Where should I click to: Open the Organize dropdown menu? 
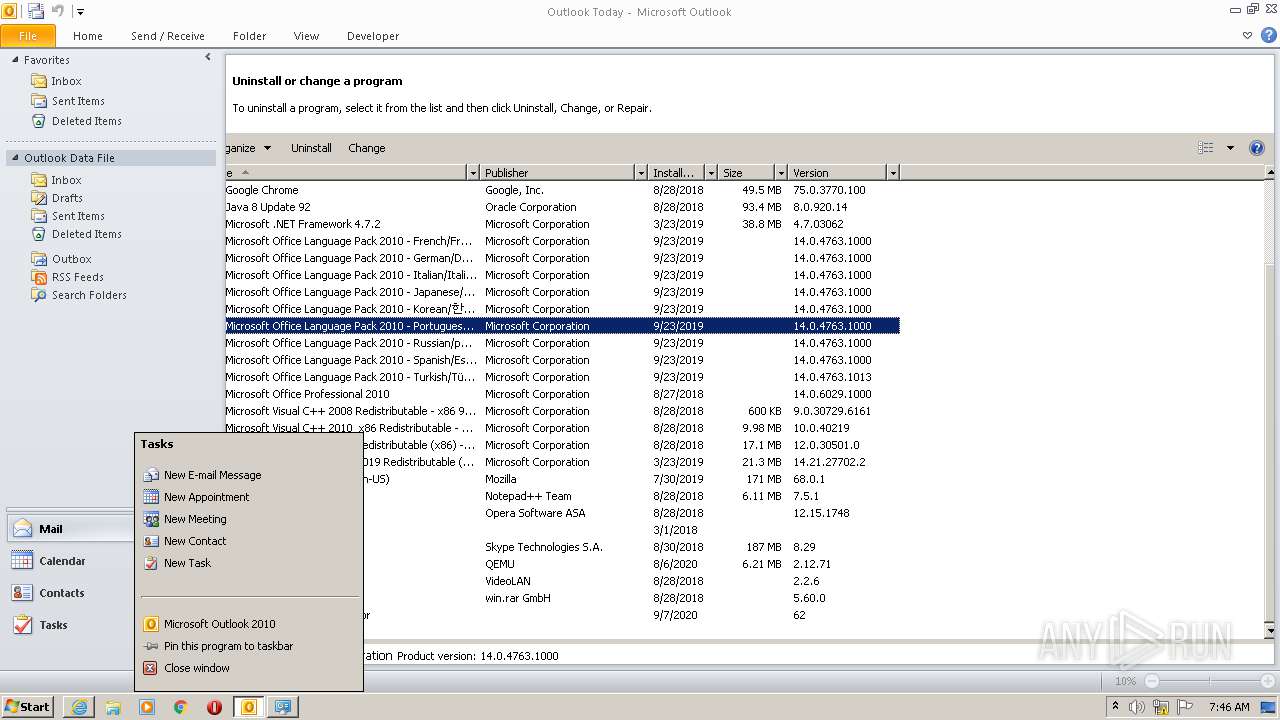pos(249,148)
